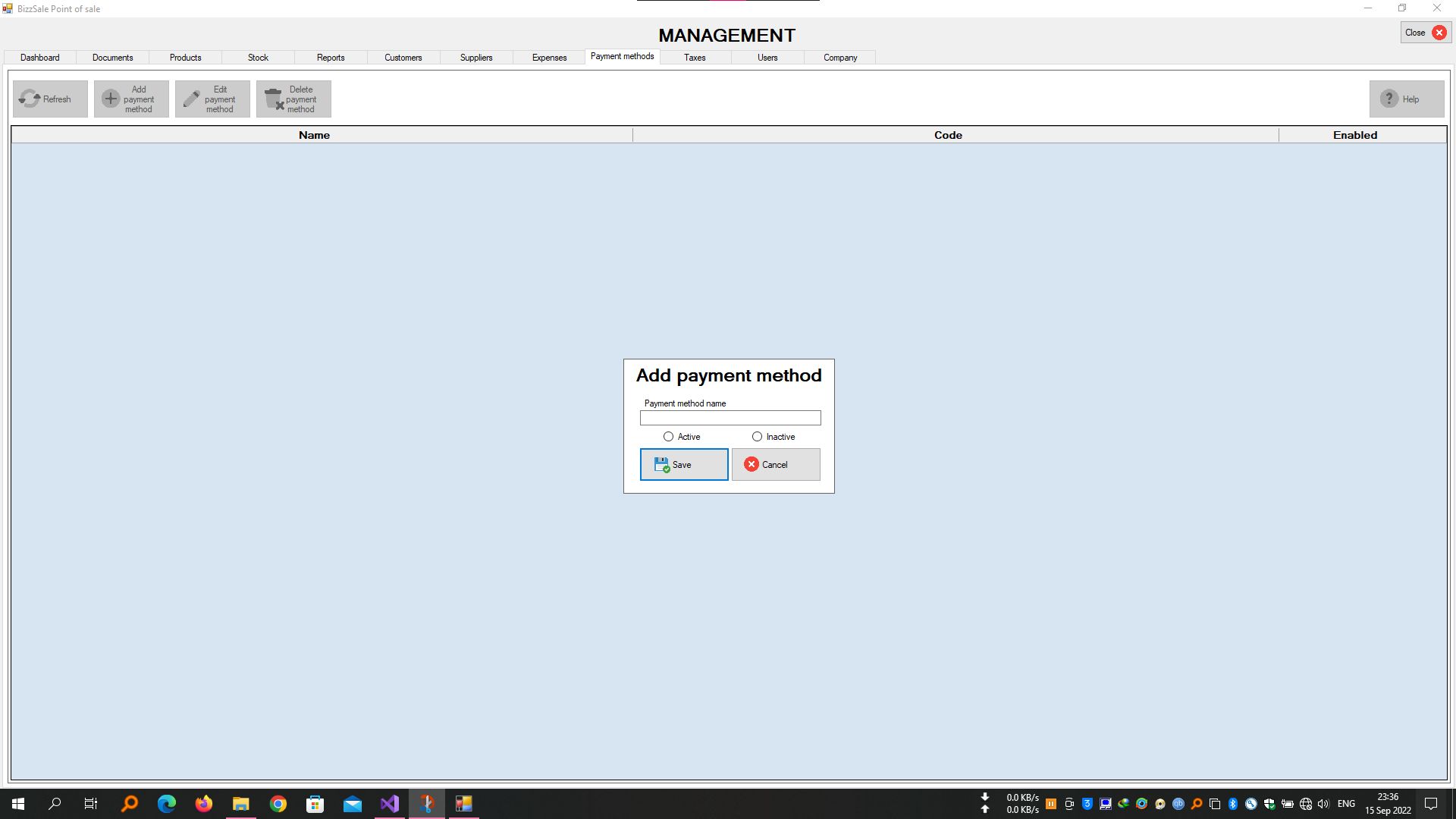
Task: Open the Products tab
Action: pyautogui.click(x=186, y=58)
